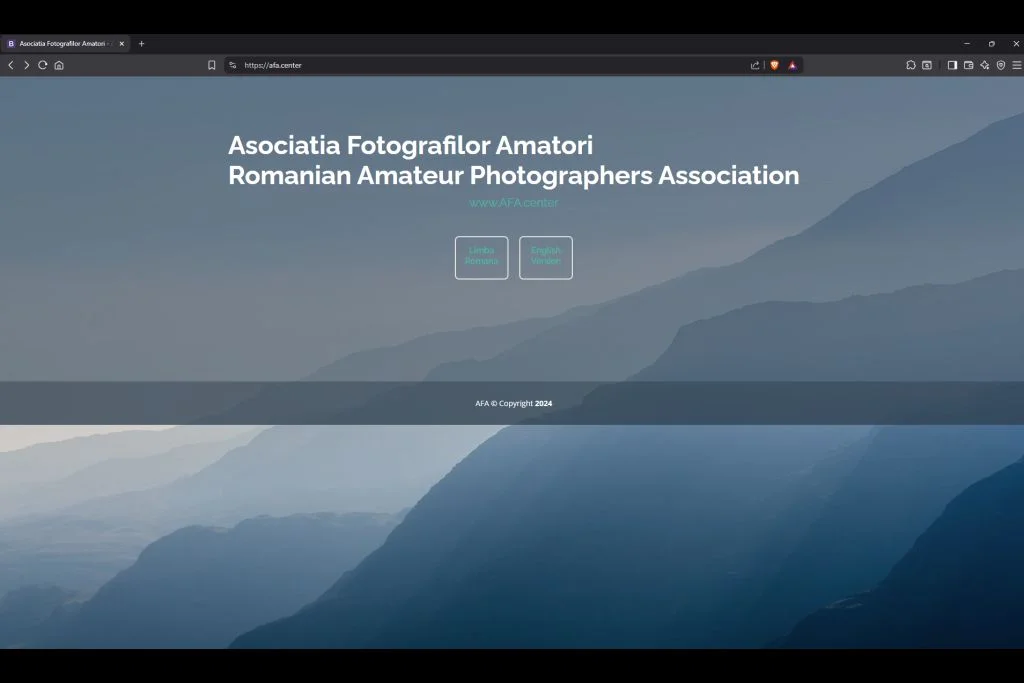Image resolution: width=1024 pixels, height=683 pixels.
Task: Close the Asociatia Fotografilor Amatori tab
Action: [122, 44]
